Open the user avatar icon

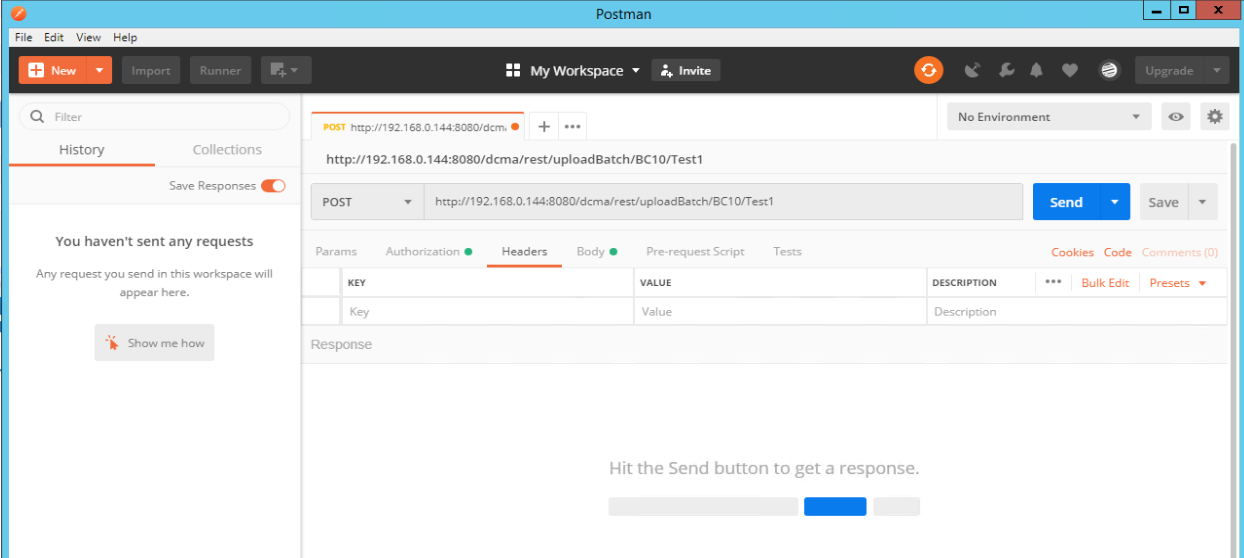pos(1108,70)
